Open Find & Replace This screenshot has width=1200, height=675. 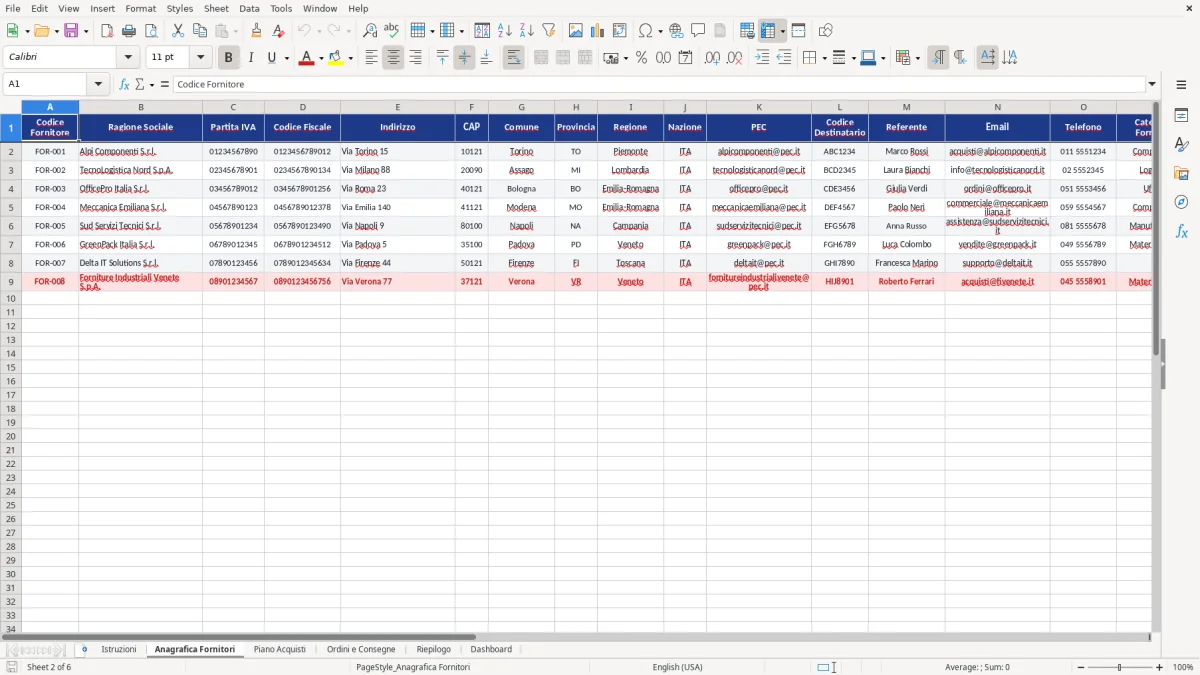click(370, 31)
